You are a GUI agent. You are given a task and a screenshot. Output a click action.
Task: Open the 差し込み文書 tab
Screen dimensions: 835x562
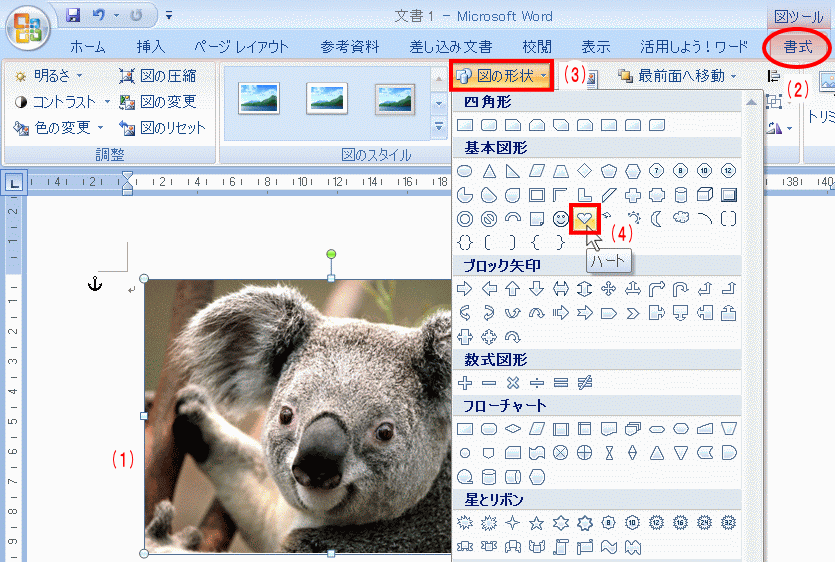[x=451, y=47]
